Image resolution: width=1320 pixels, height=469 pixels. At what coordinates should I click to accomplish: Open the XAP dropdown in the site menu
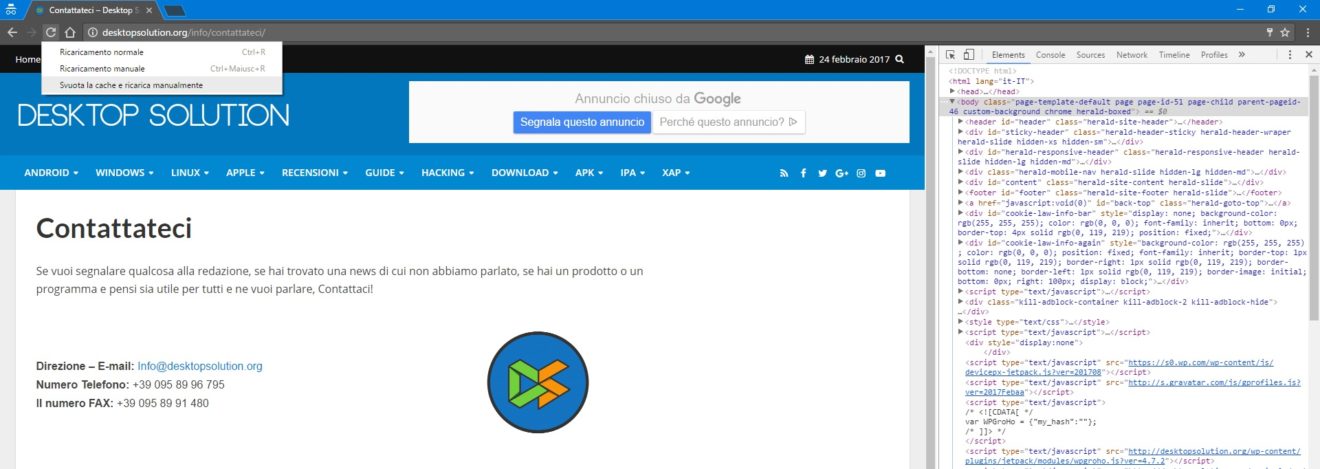(677, 173)
